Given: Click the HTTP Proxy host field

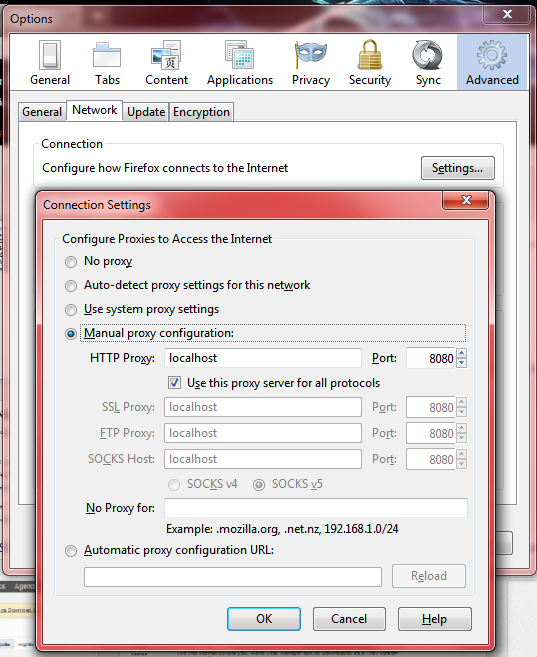Looking at the screenshot, I should [263, 358].
